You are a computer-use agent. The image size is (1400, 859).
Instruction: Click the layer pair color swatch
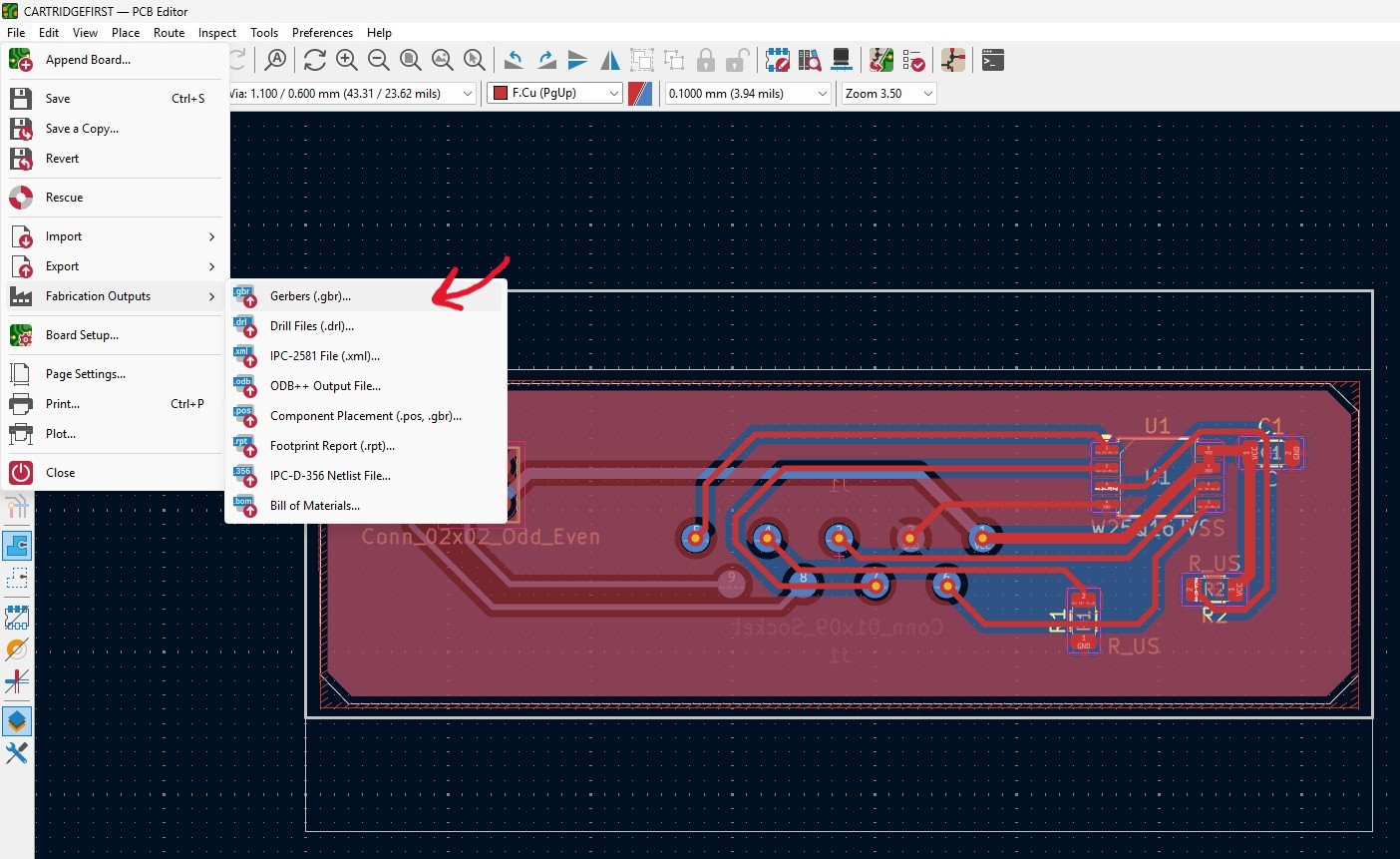[640, 94]
